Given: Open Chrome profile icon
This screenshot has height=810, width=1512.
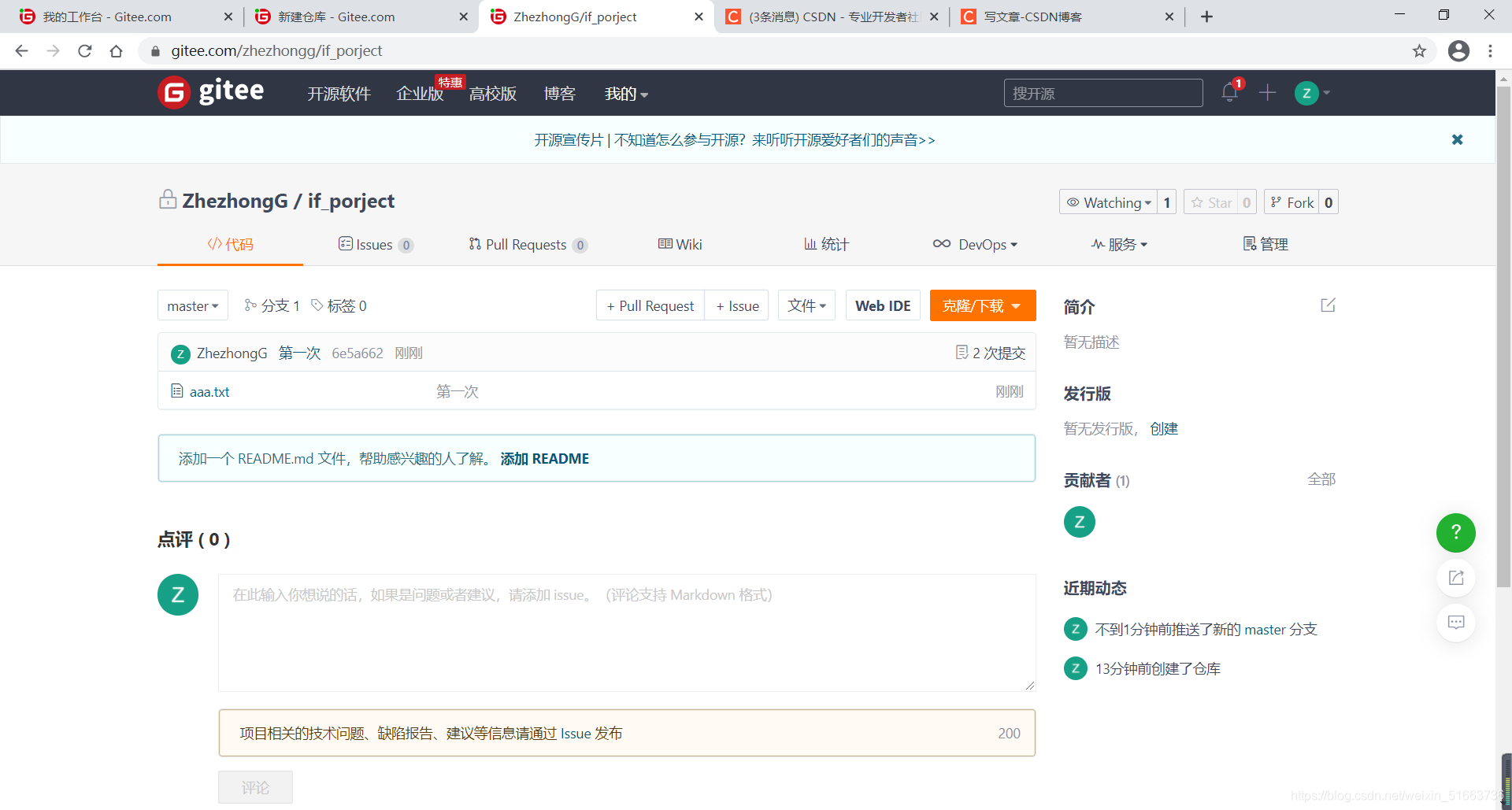Looking at the screenshot, I should click(1458, 51).
